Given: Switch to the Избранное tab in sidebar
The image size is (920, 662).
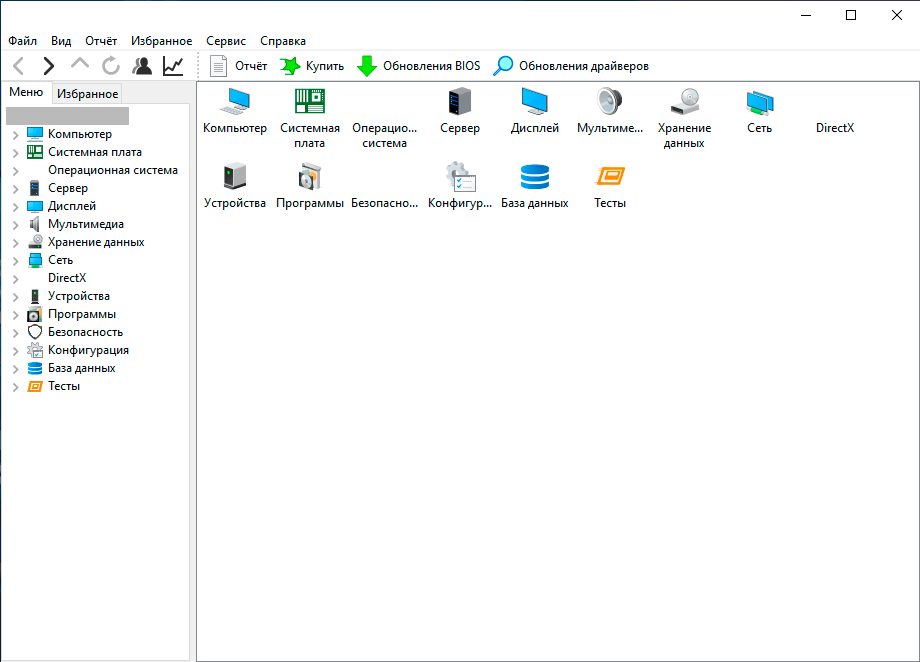Looking at the screenshot, I should [88, 94].
